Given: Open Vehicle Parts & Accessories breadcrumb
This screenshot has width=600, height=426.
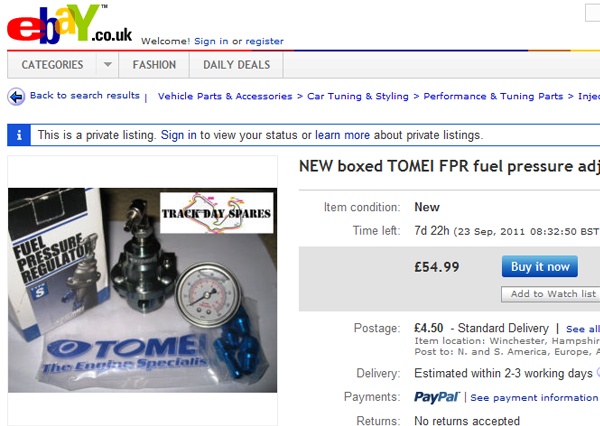Looking at the screenshot, I should (225, 97).
